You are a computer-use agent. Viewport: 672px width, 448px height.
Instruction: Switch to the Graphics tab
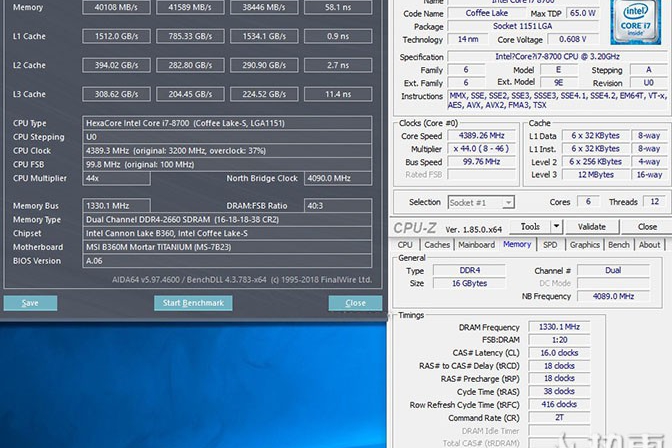[585, 245]
